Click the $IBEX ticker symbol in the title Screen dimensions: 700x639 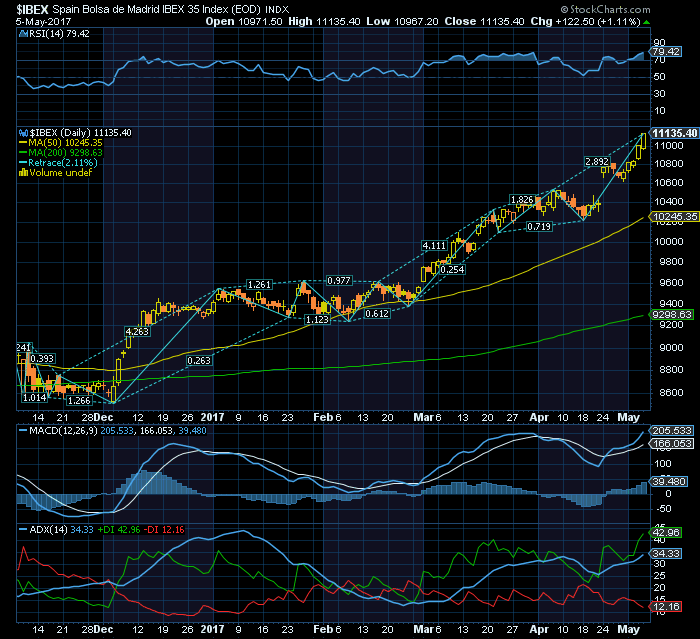tap(32, 9)
